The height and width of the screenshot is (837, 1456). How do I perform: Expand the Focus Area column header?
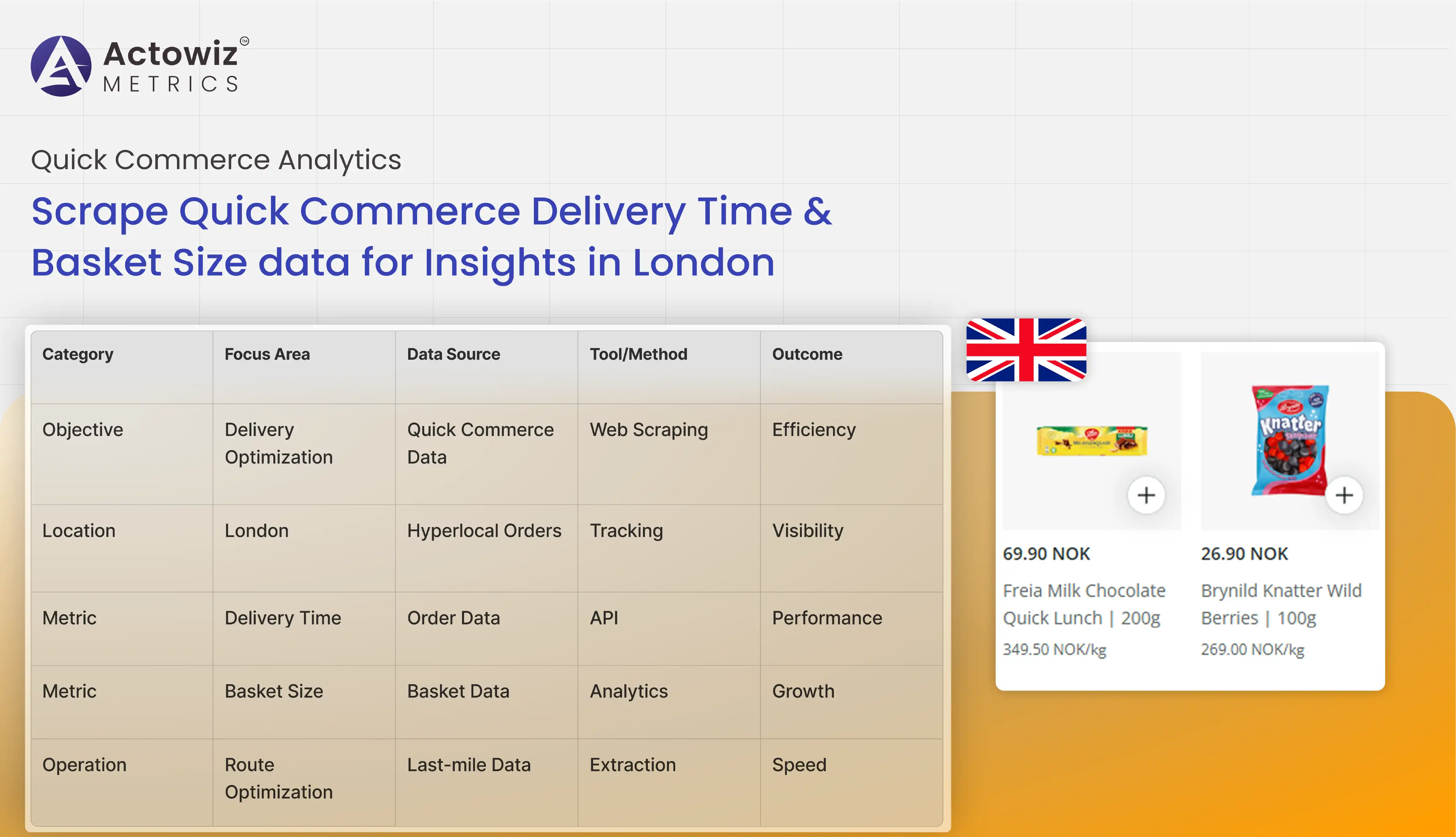267,354
